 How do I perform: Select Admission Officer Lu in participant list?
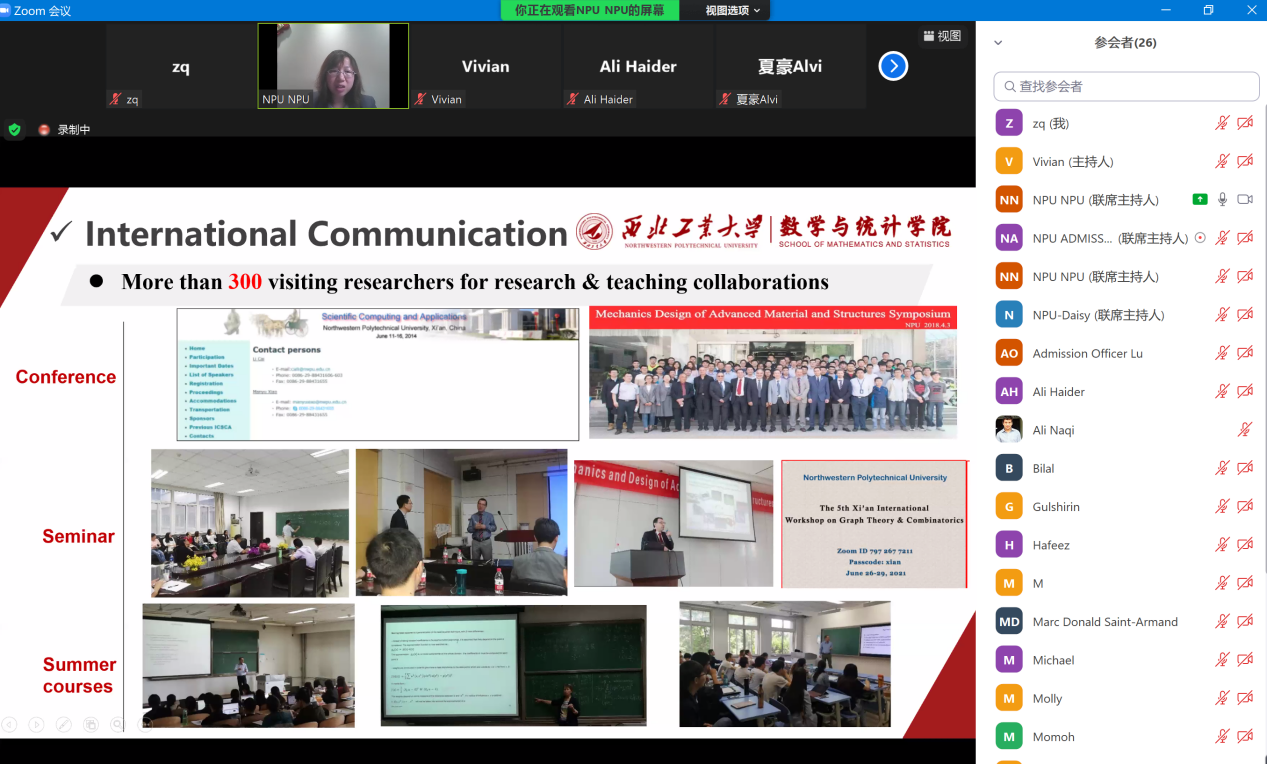pos(1087,353)
